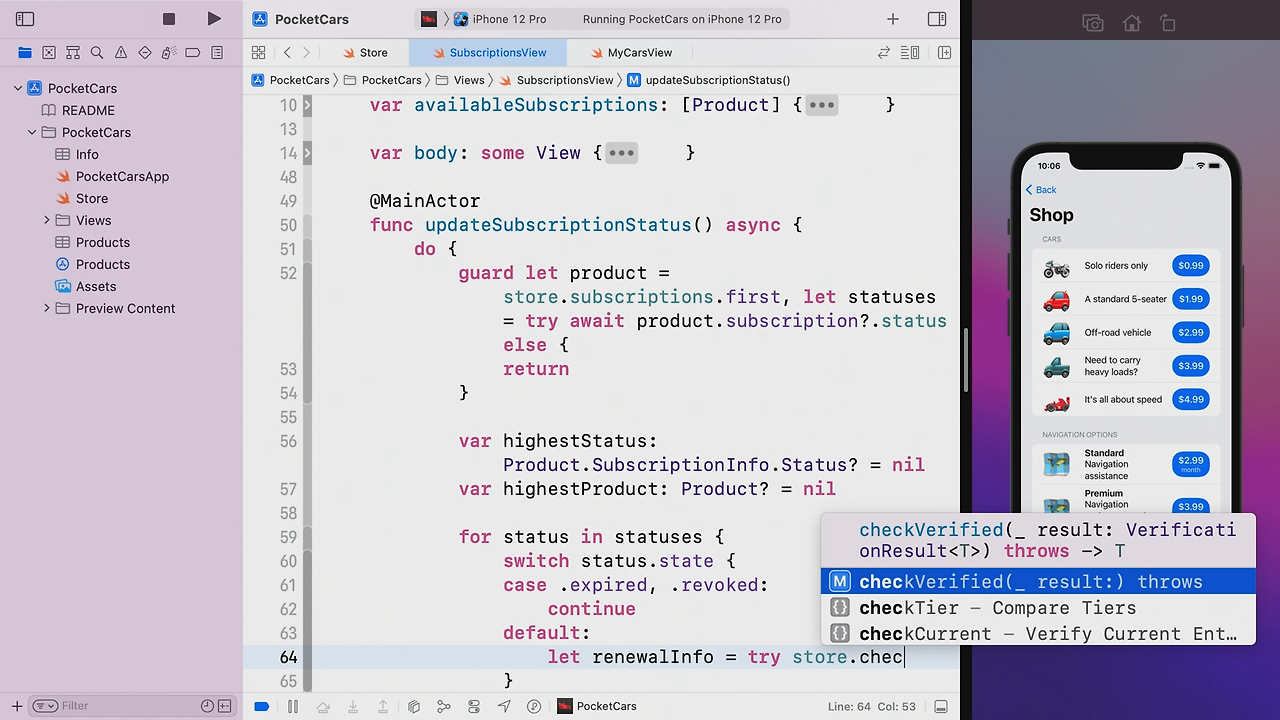Choose checkTier Compare Tiers completion
The width and height of the screenshot is (1280, 720).
[1038, 608]
